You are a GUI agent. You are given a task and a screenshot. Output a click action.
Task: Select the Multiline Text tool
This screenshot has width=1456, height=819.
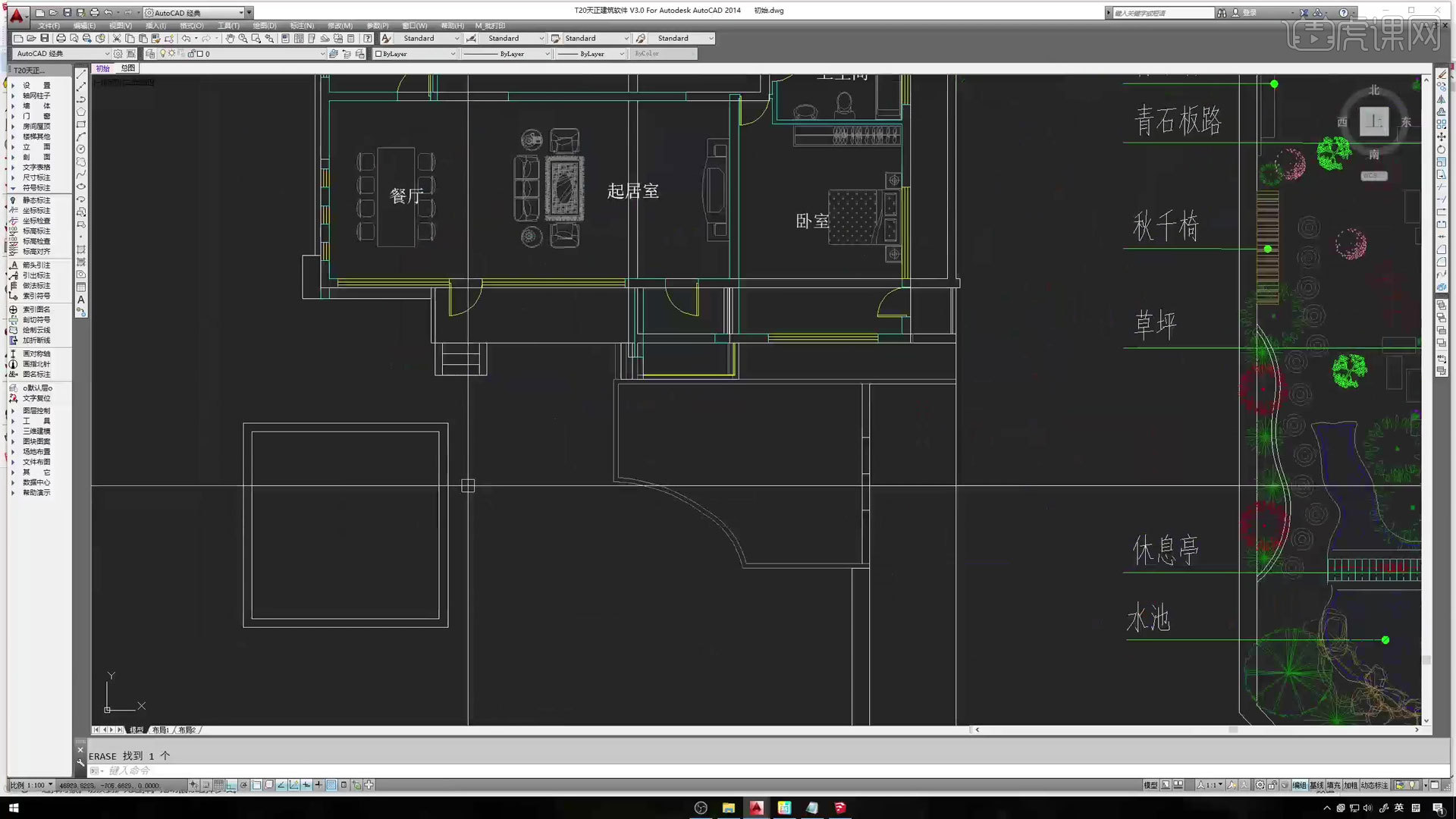(x=81, y=300)
